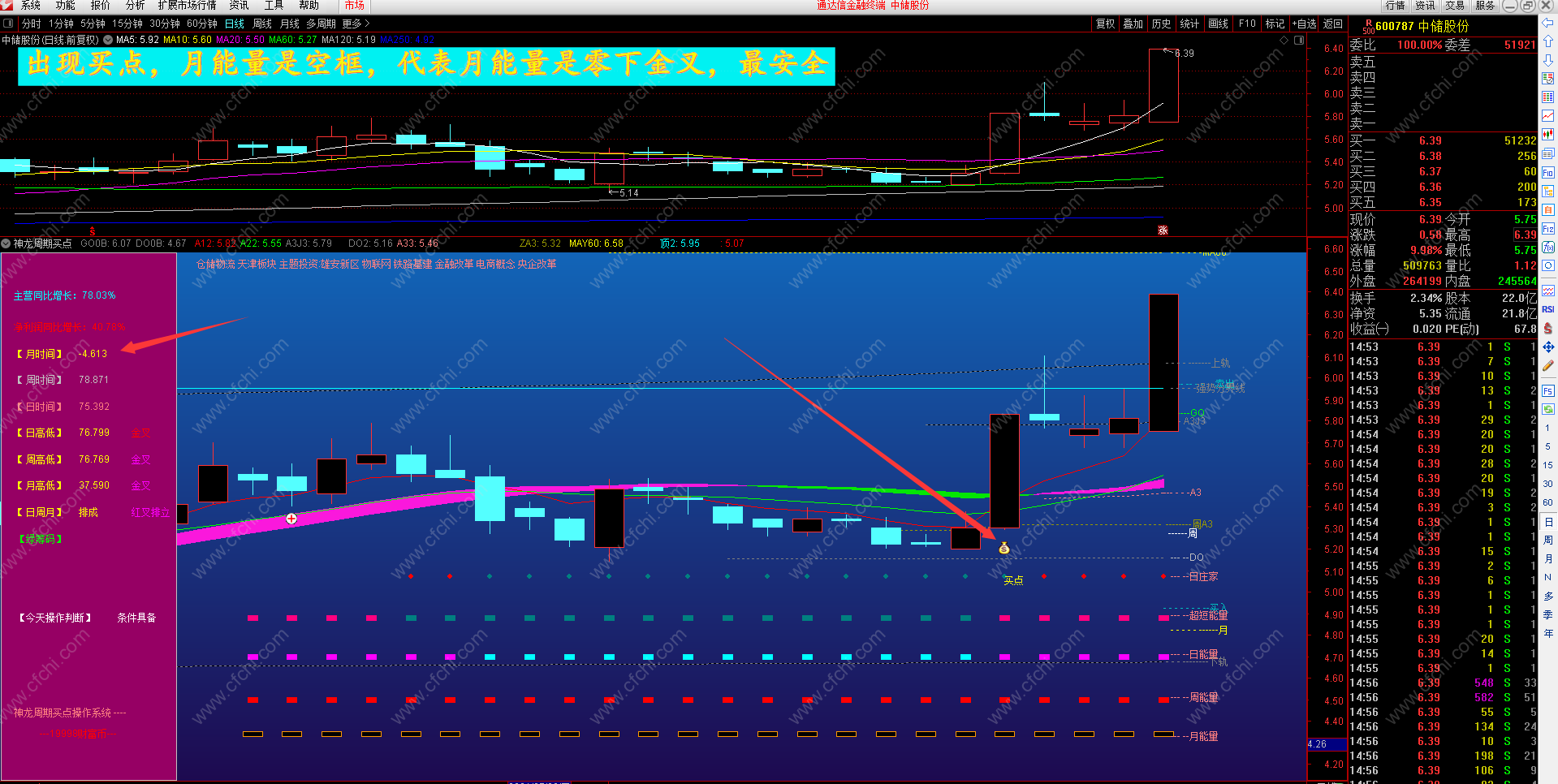Viewport: 1558px width, 784px height.
Task: Click the F10 info icon in right sidebar
Action: [1548, 173]
